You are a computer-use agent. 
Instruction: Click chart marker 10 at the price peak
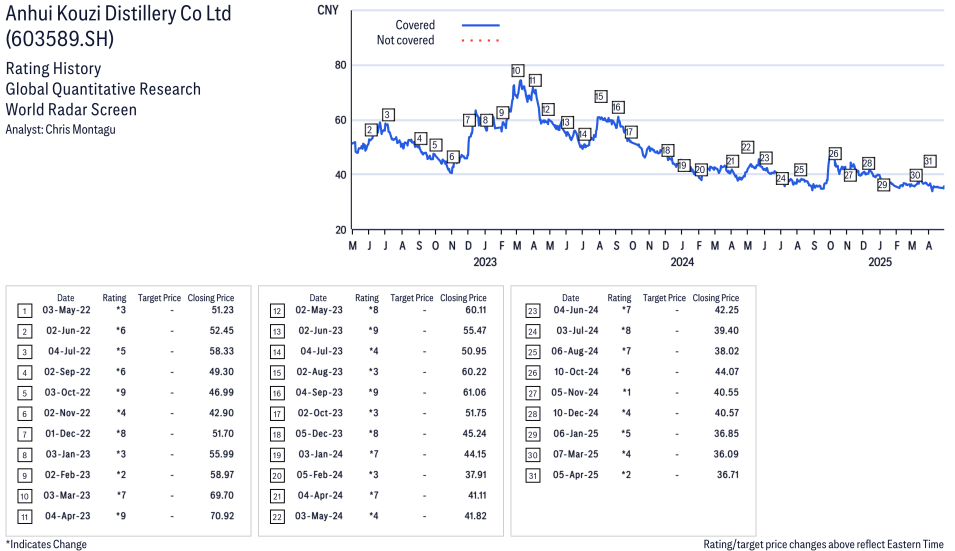pos(517,71)
